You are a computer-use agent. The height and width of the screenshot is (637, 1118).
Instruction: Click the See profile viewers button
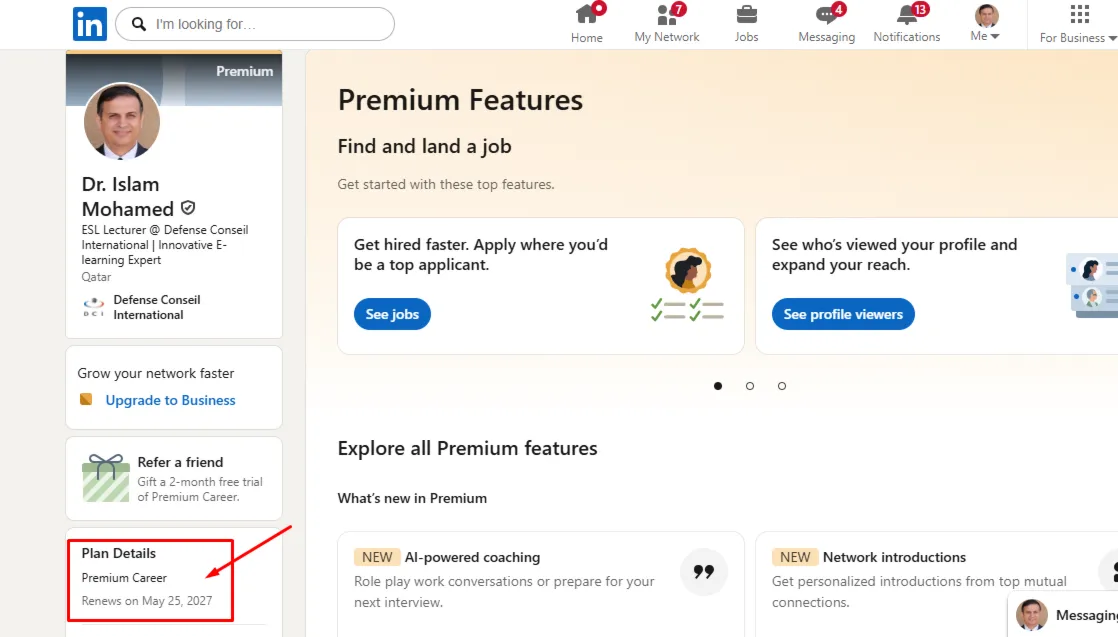tap(843, 314)
